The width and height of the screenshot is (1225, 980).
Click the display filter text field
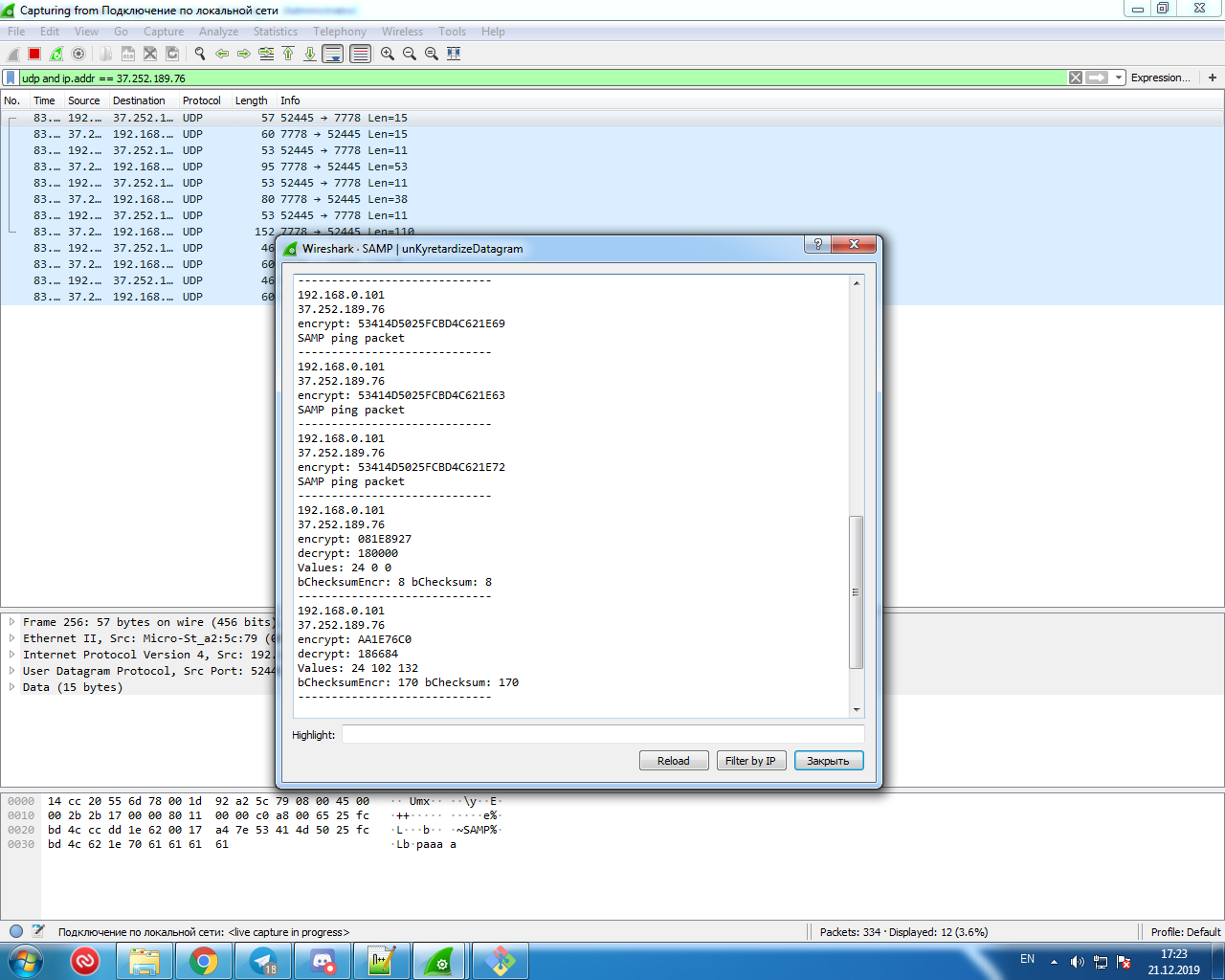point(543,78)
